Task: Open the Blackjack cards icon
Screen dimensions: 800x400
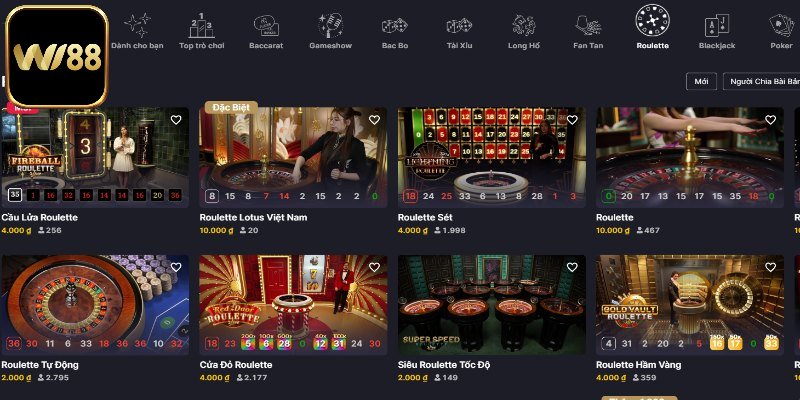Action: [x=717, y=26]
